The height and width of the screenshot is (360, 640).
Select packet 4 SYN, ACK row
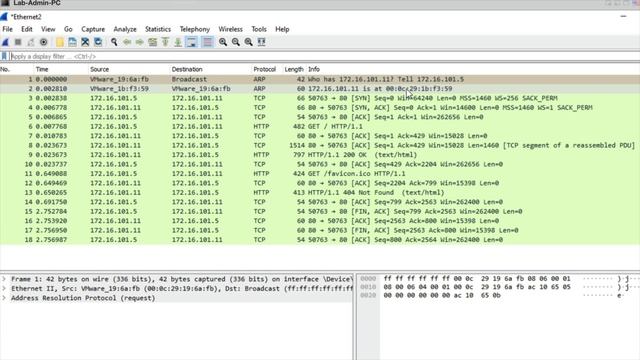click(320, 107)
